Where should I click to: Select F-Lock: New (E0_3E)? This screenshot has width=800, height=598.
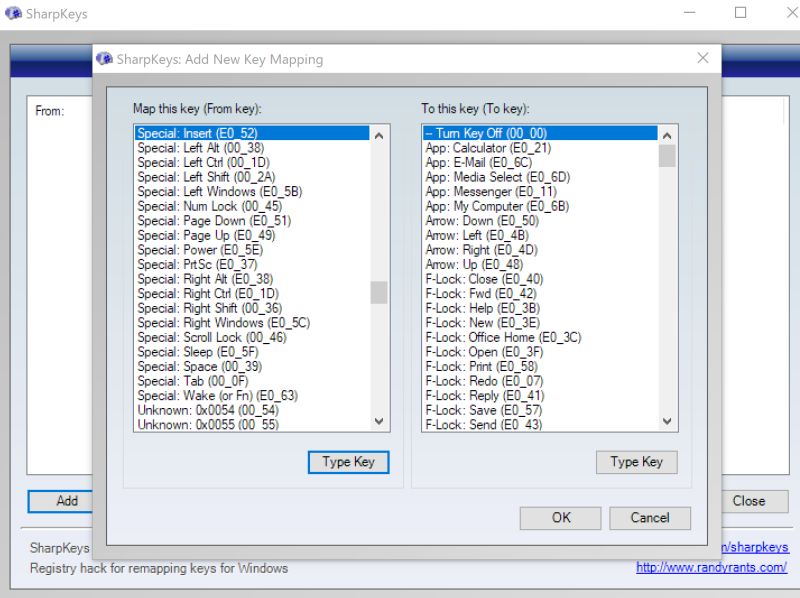[540, 323]
